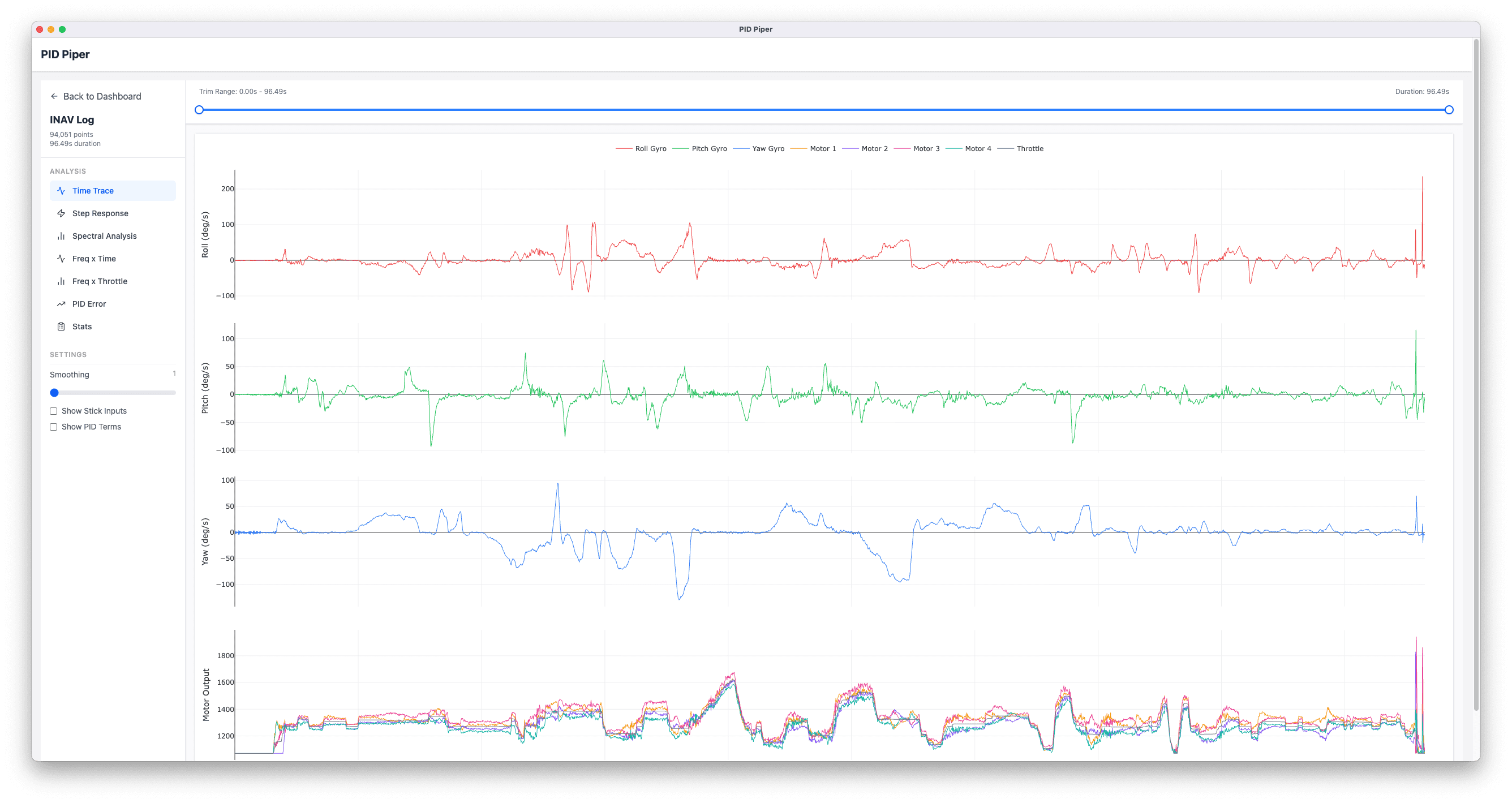
Task: Click the PID Error trend icon
Action: tap(61, 304)
